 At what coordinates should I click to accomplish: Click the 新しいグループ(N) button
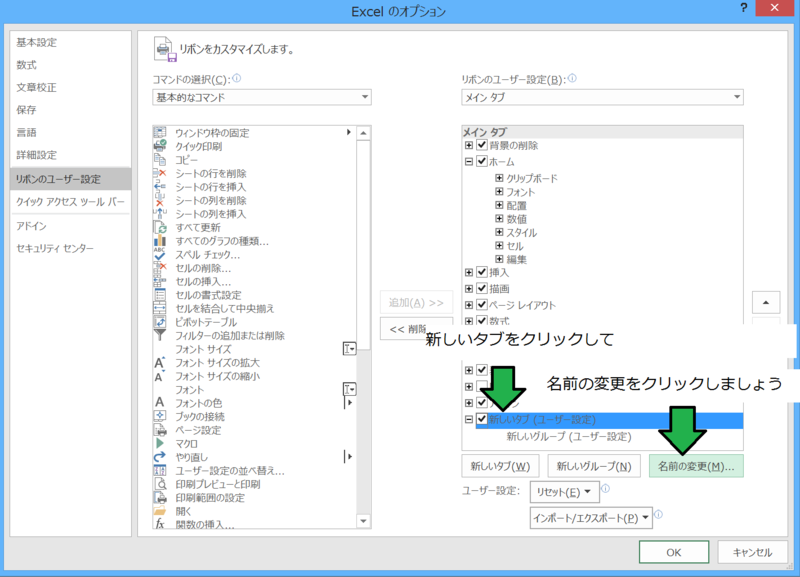click(594, 466)
